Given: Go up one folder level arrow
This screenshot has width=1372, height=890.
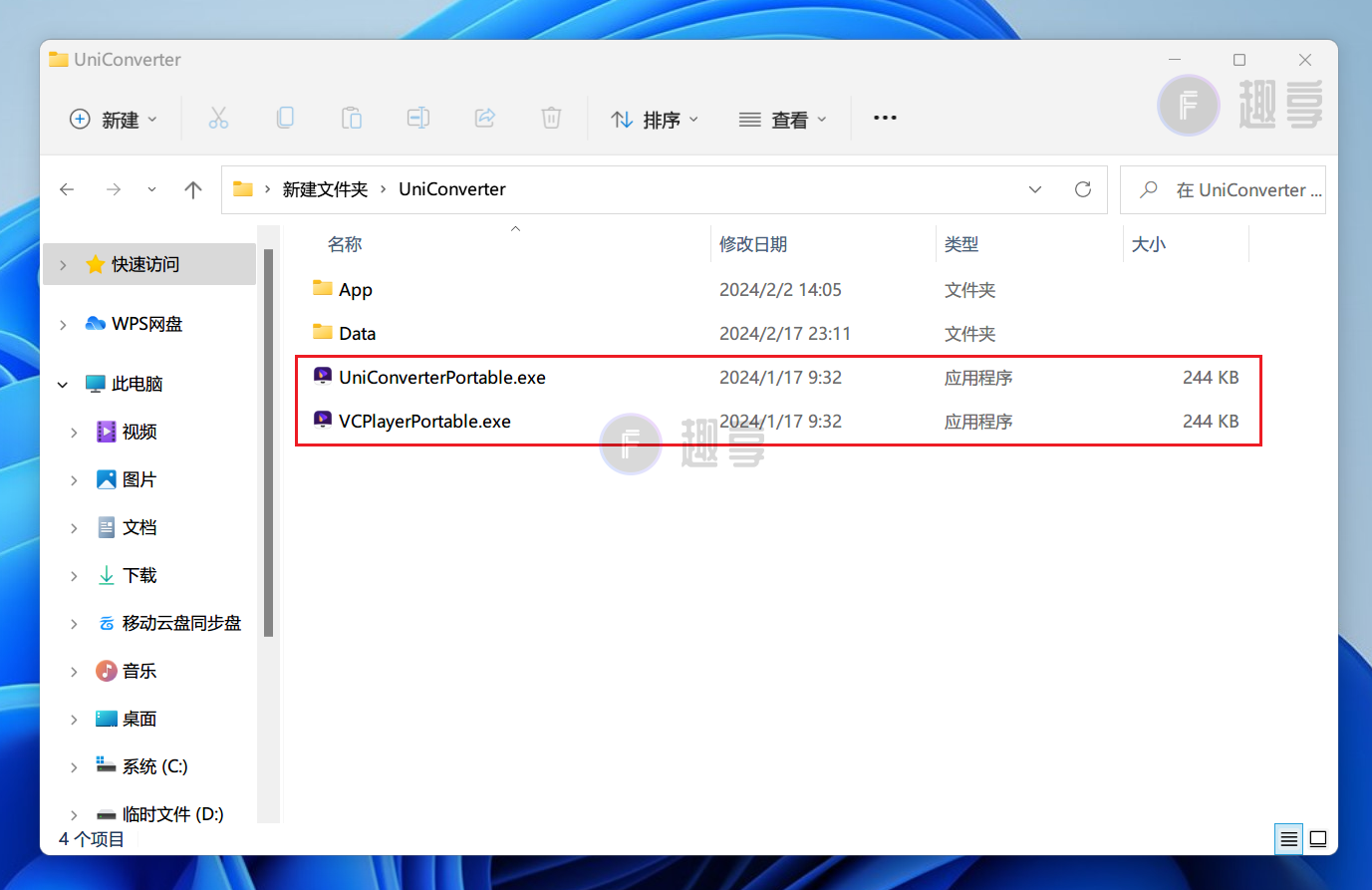Looking at the screenshot, I should click(193, 189).
